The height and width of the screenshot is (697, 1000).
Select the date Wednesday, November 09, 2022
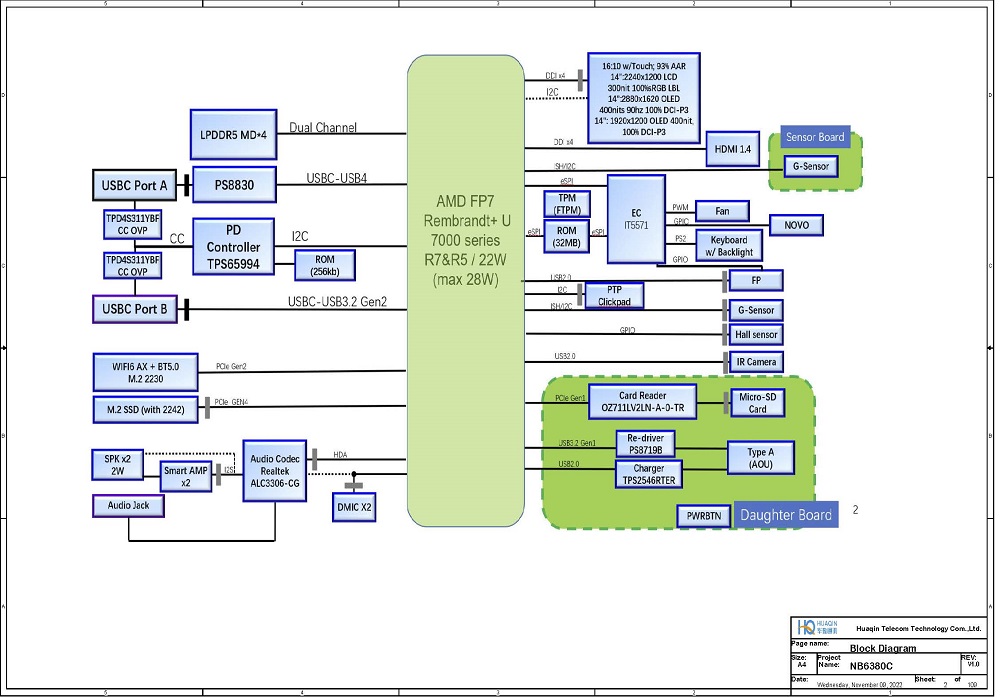[x=860, y=685]
